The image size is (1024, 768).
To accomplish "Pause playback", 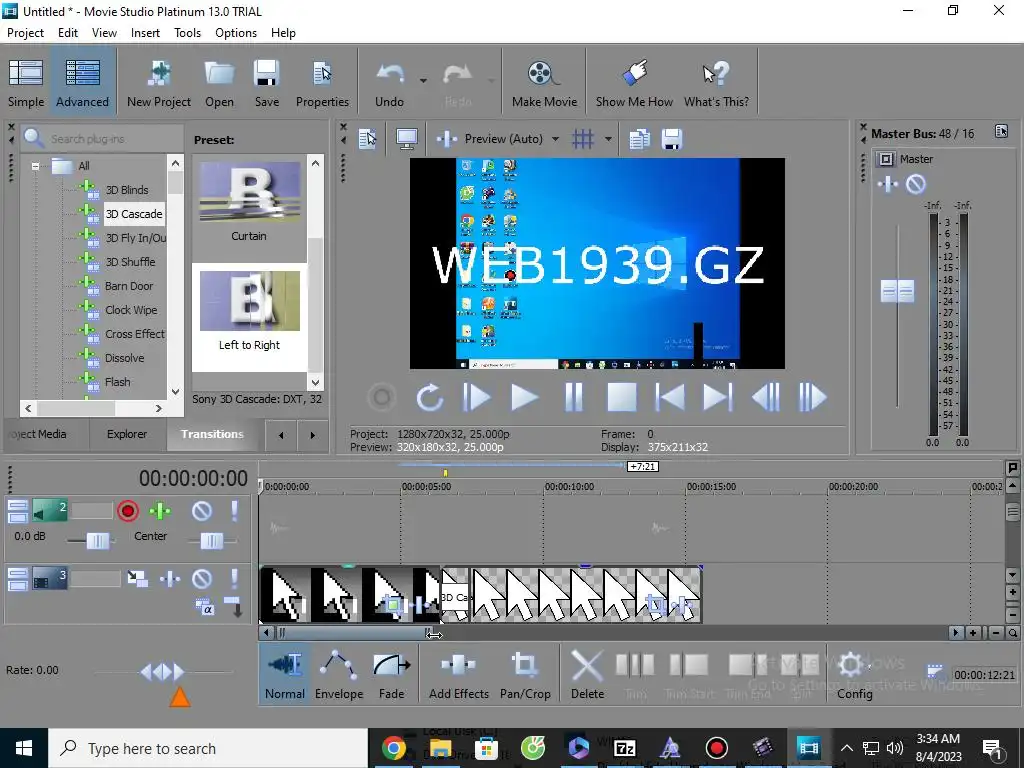I will (573, 397).
